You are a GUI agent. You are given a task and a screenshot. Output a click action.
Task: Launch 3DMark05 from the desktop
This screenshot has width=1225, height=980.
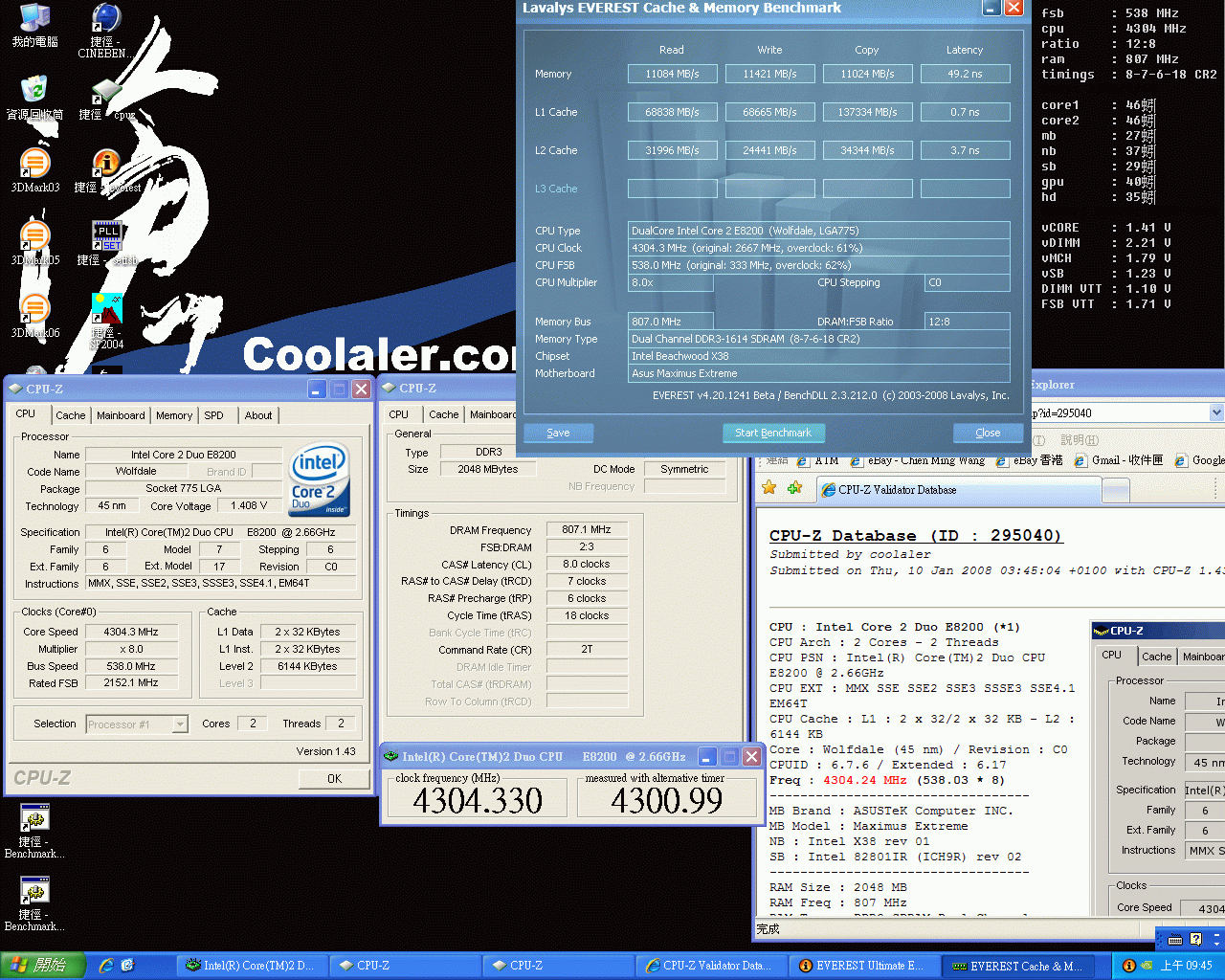pyautogui.click(x=34, y=243)
